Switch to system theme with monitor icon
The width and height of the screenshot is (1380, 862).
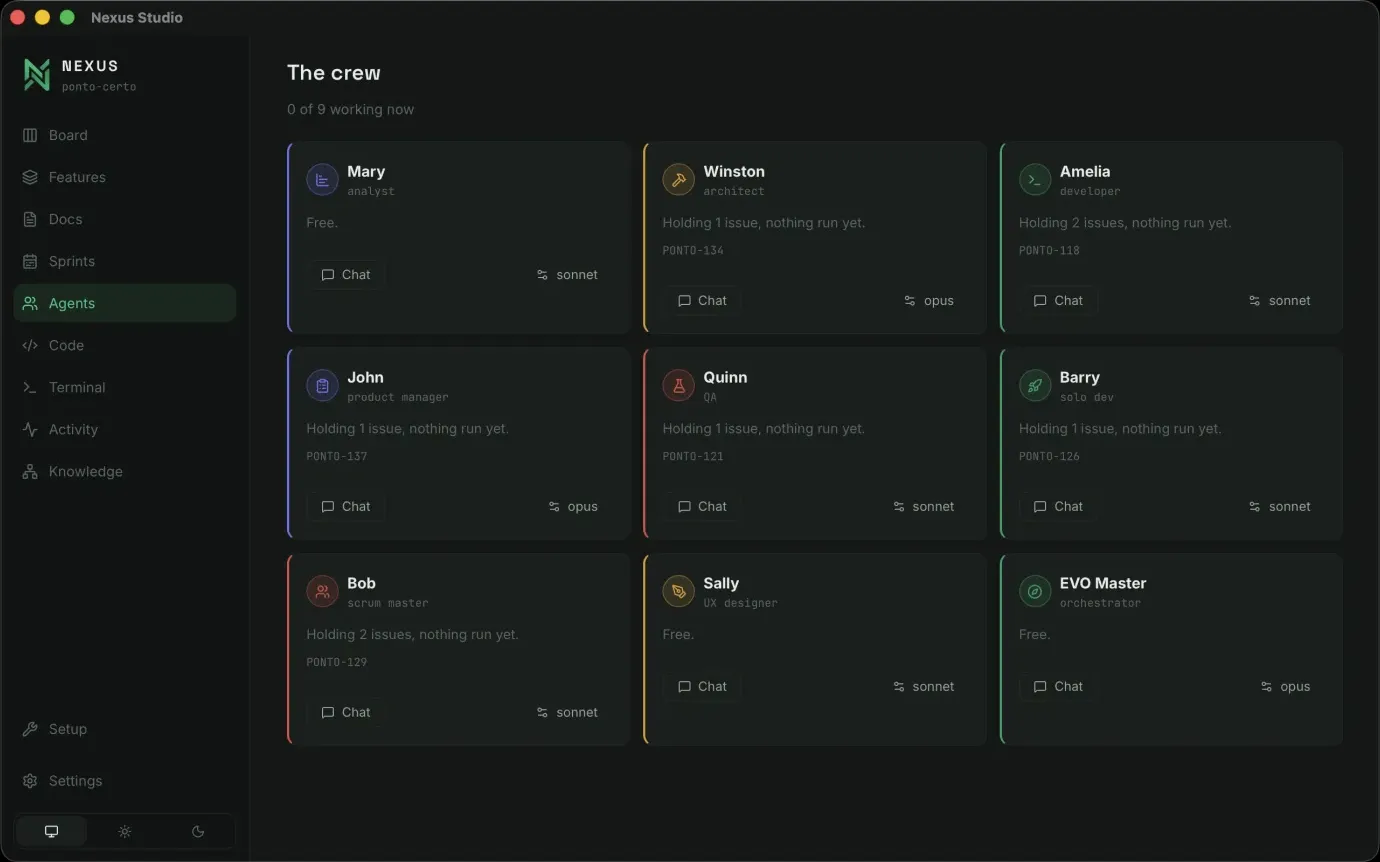(x=52, y=831)
